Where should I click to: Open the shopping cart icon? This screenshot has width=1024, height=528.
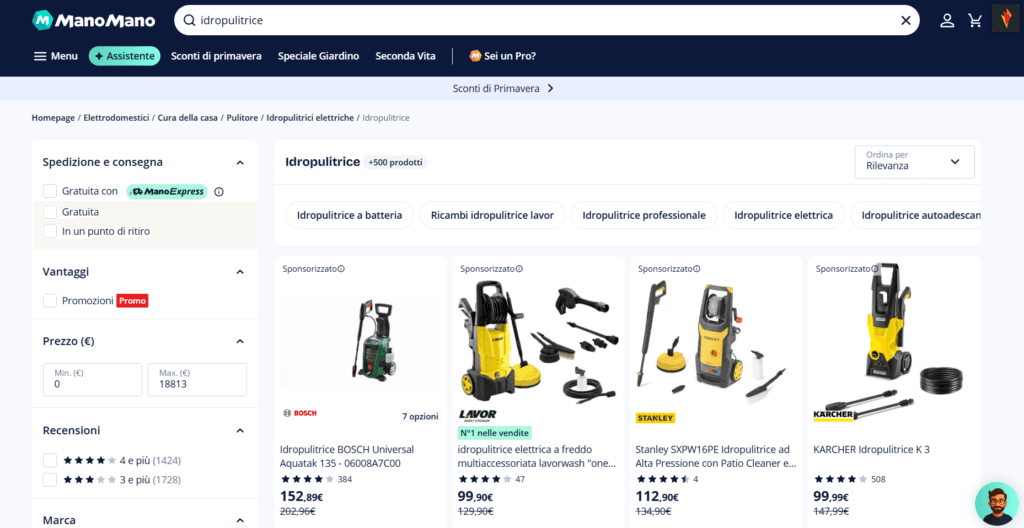976,21
